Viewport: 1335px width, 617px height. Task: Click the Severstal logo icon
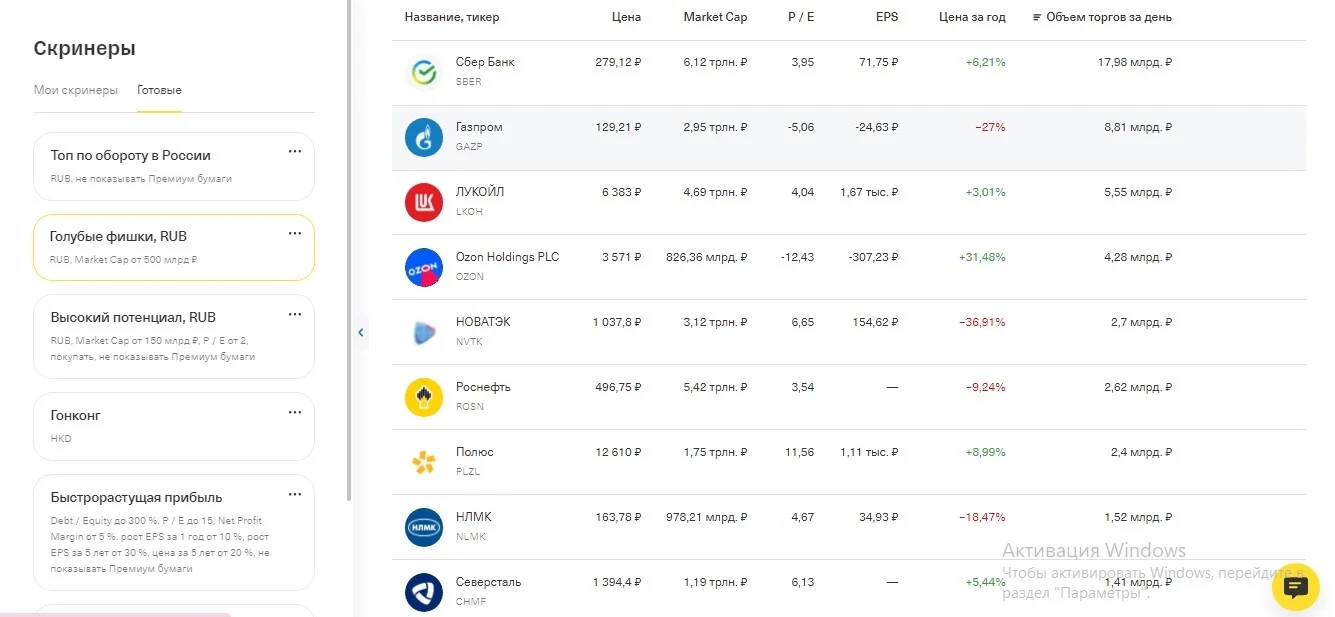(424, 592)
